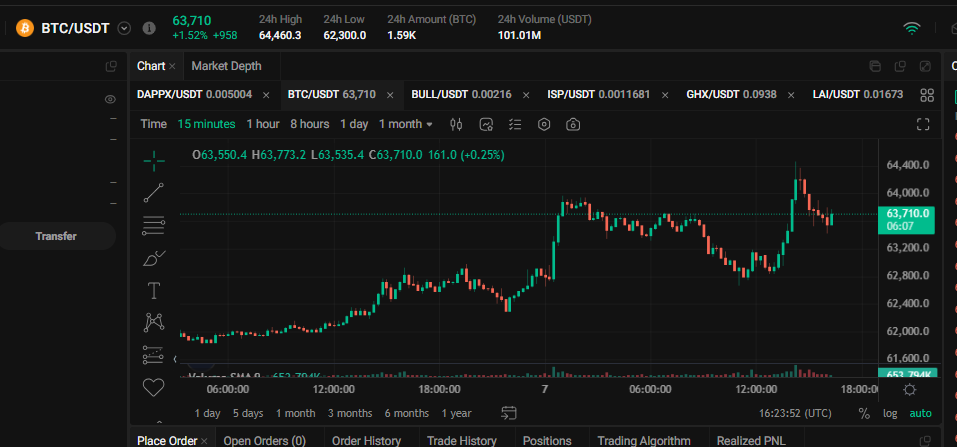Pop out the chart panel into a window
The height and width of the screenshot is (447, 957).
point(900,66)
